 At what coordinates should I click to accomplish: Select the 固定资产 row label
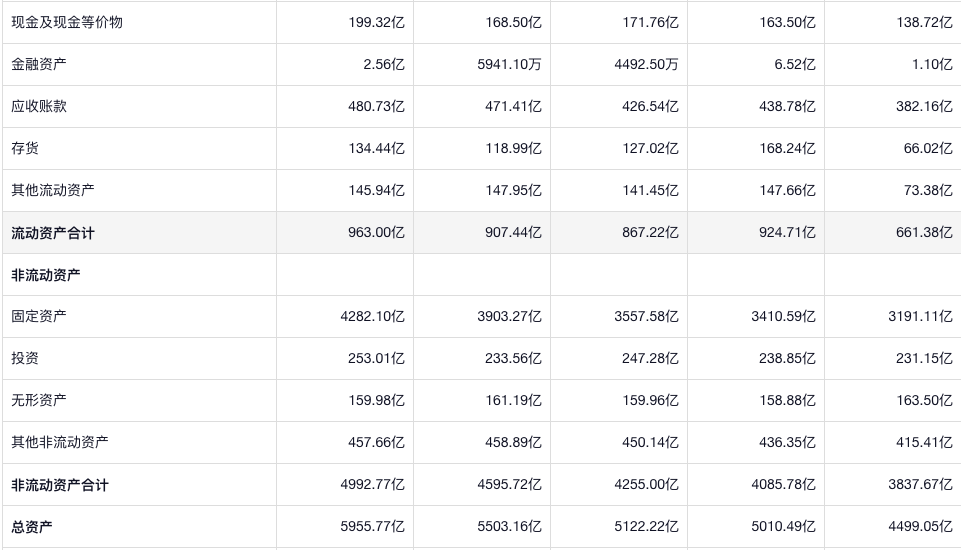[40, 316]
